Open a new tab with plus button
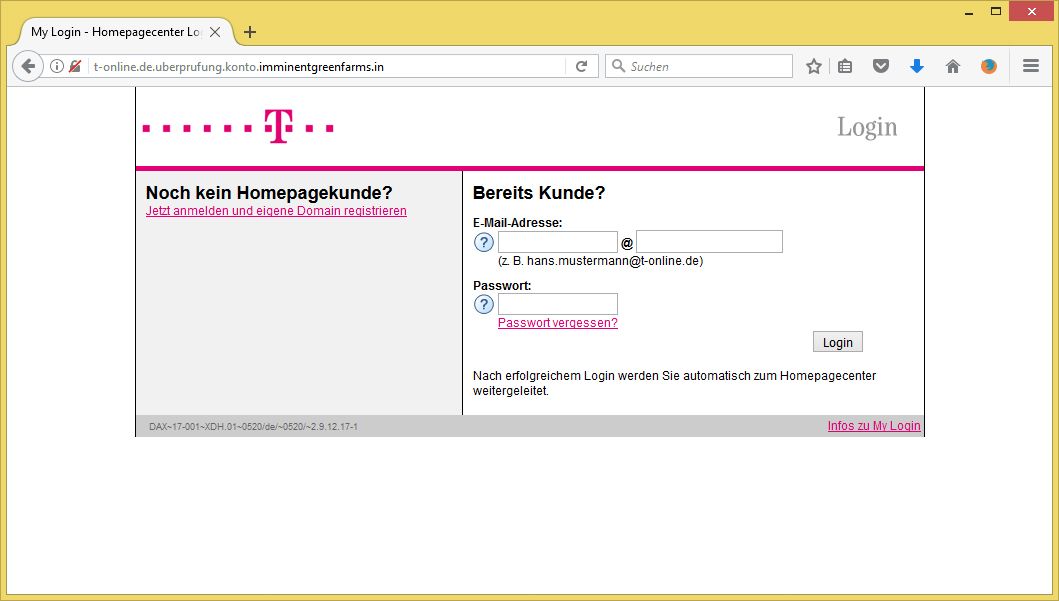1059x601 pixels. 250,32
